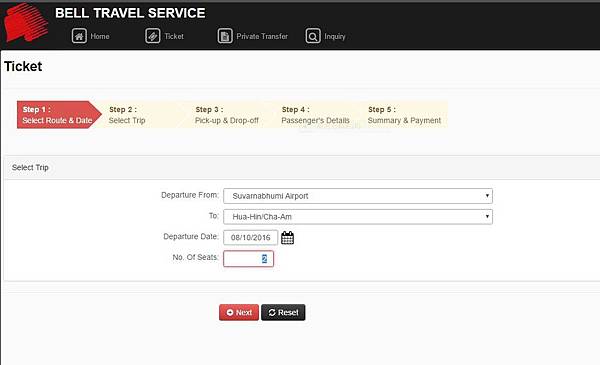Select Hua-Hin/Cha-Am destination field
This screenshot has width=600, height=365.
coord(358,217)
